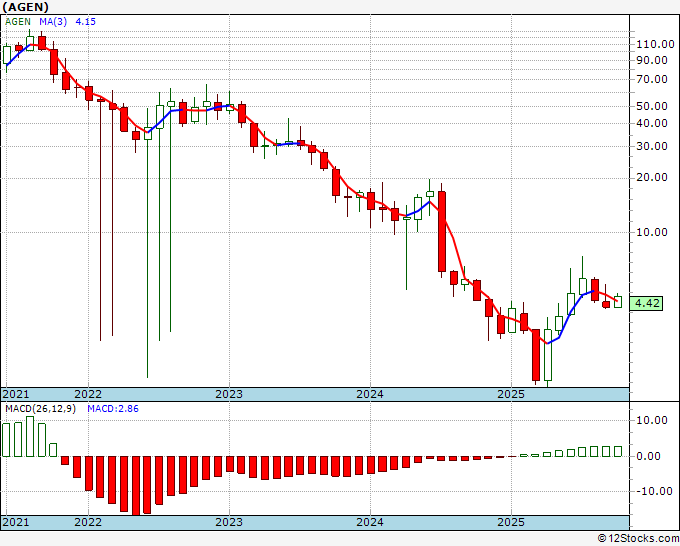This screenshot has width=680, height=546.
Task: Click the 50.00 price axis label
Action: coord(652,106)
